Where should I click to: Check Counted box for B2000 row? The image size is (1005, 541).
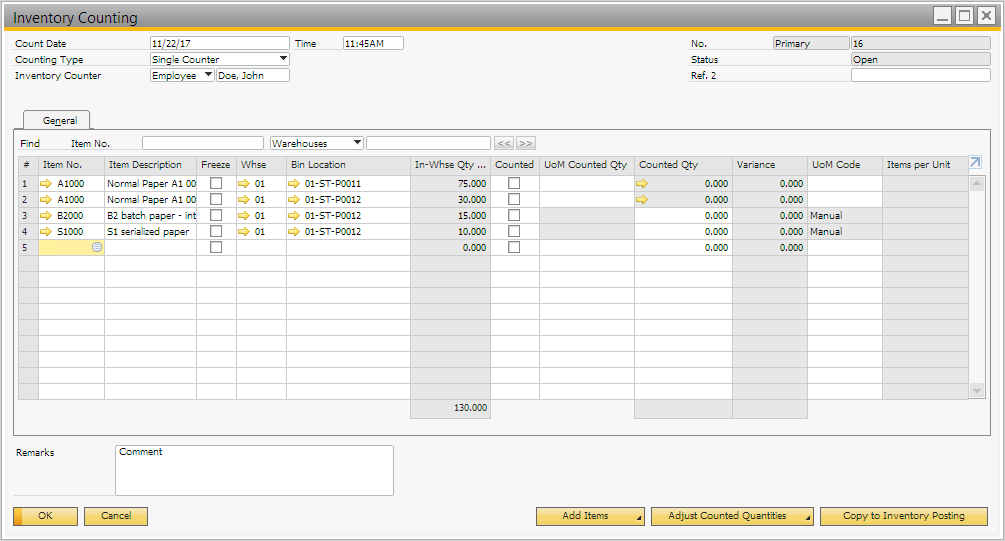coord(514,216)
